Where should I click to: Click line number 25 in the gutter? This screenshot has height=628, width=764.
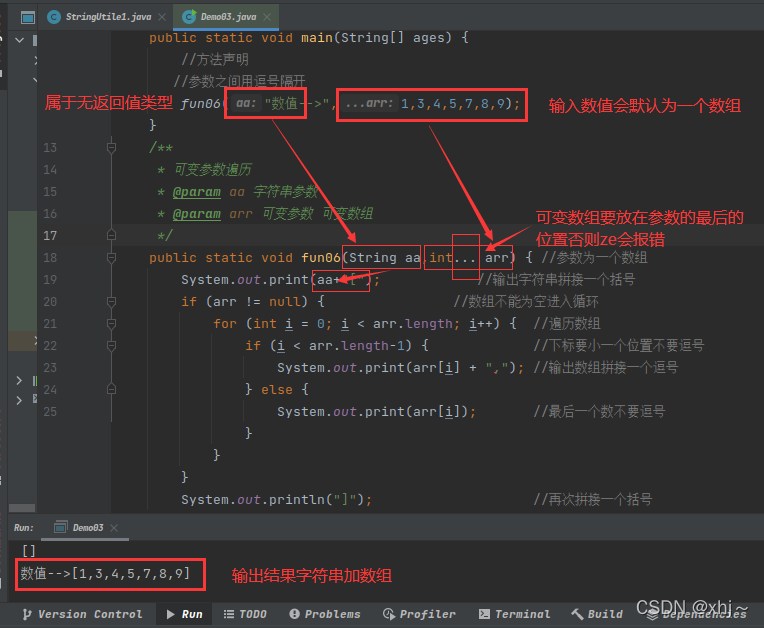pos(50,412)
